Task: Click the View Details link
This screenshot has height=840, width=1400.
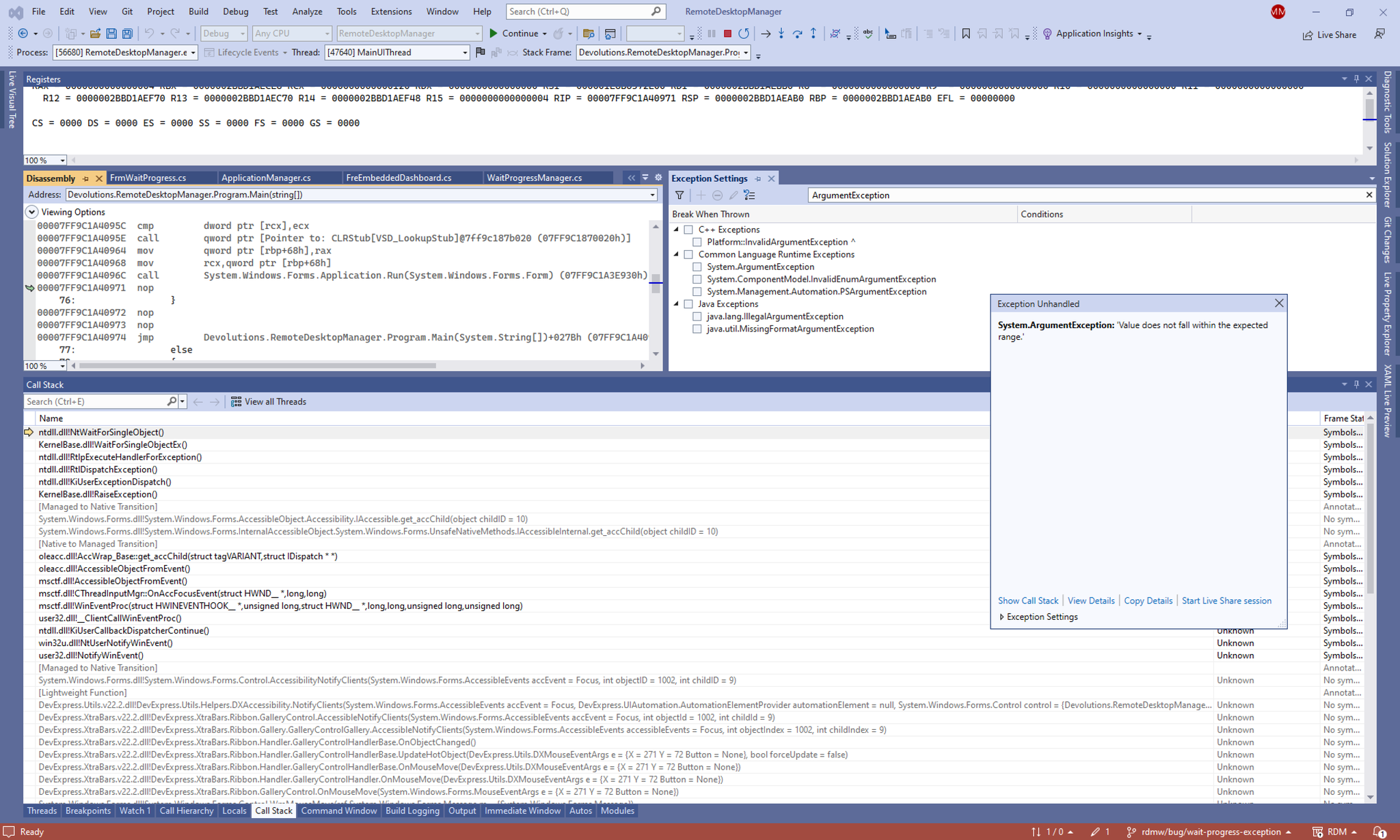Action: point(1091,601)
